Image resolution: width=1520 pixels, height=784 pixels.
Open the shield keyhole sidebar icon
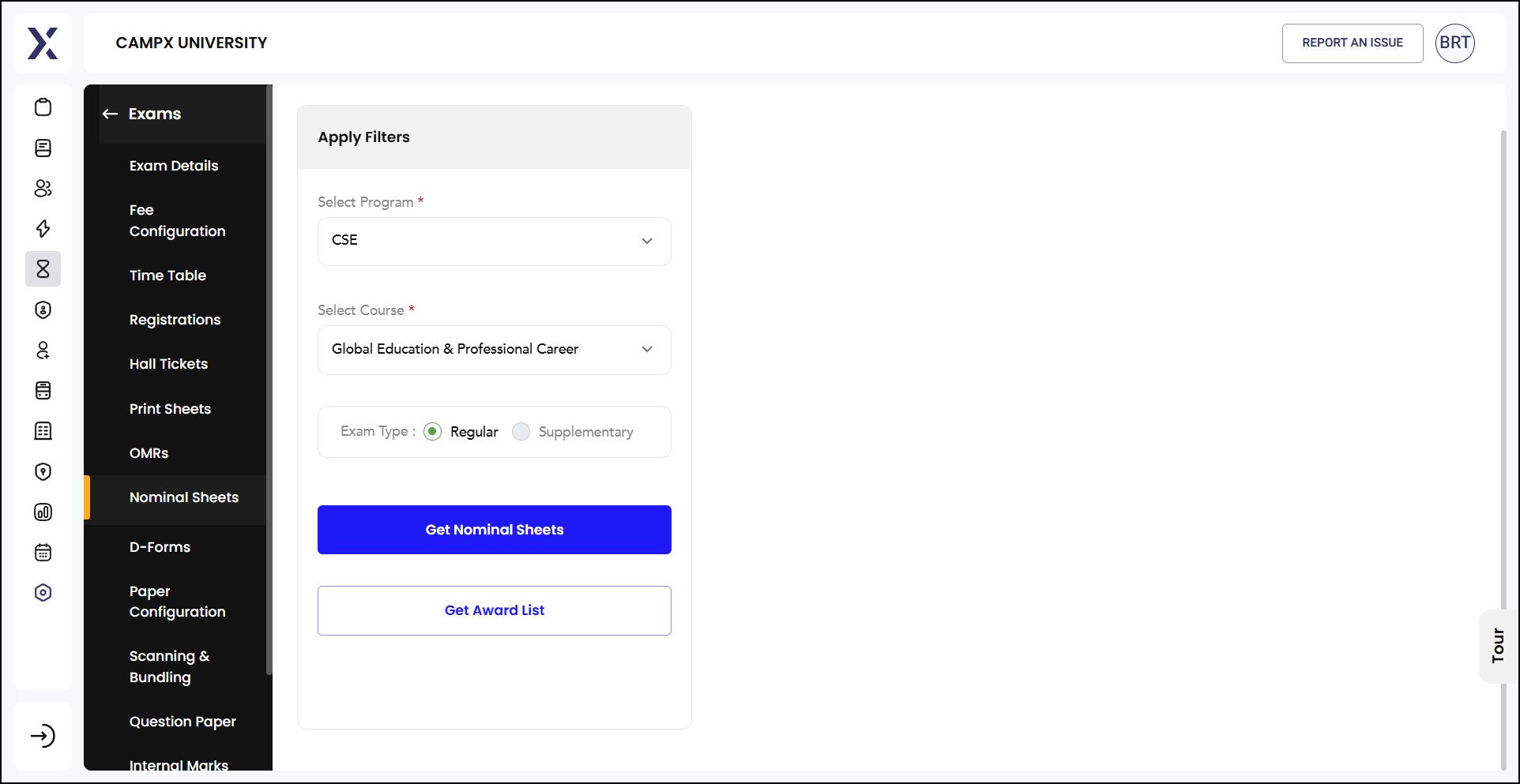pos(43,471)
